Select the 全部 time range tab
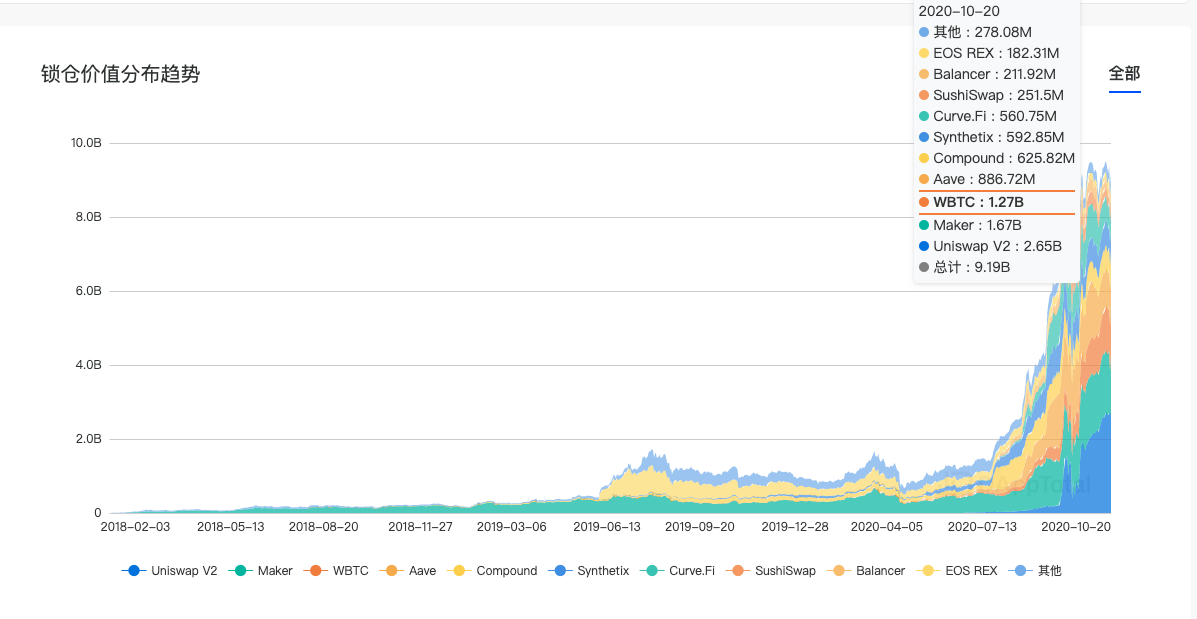 pyautogui.click(x=1124, y=74)
